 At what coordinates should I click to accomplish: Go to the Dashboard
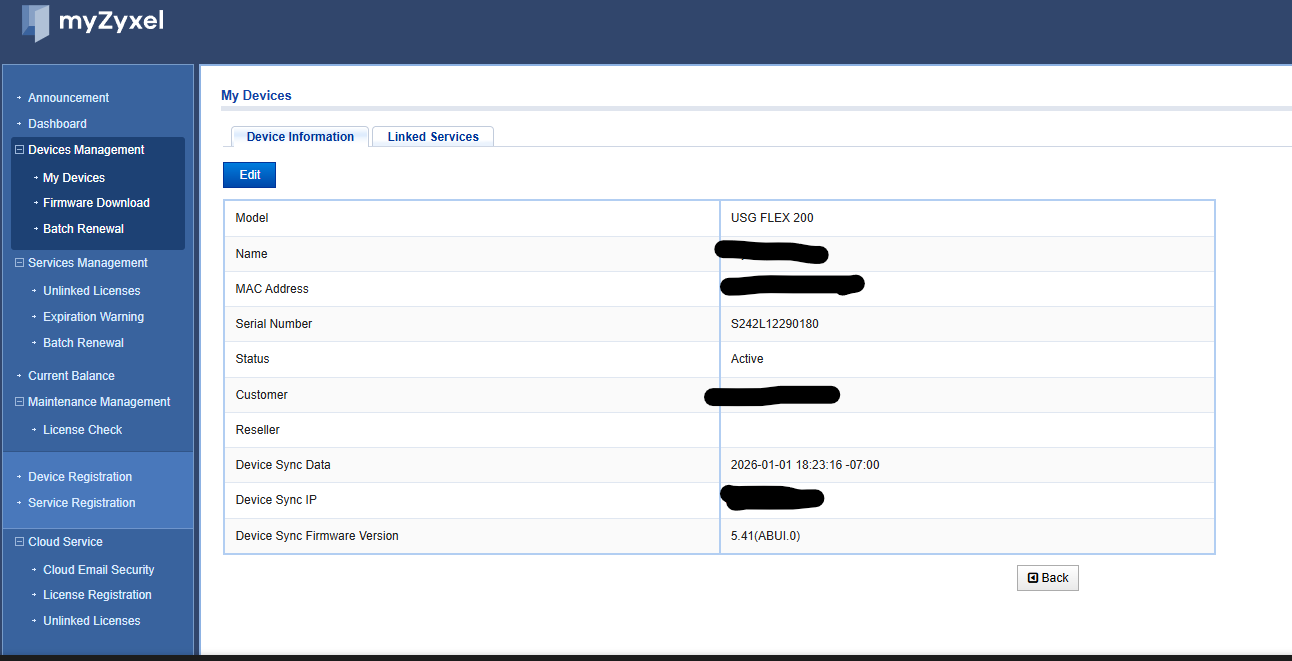[57, 124]
